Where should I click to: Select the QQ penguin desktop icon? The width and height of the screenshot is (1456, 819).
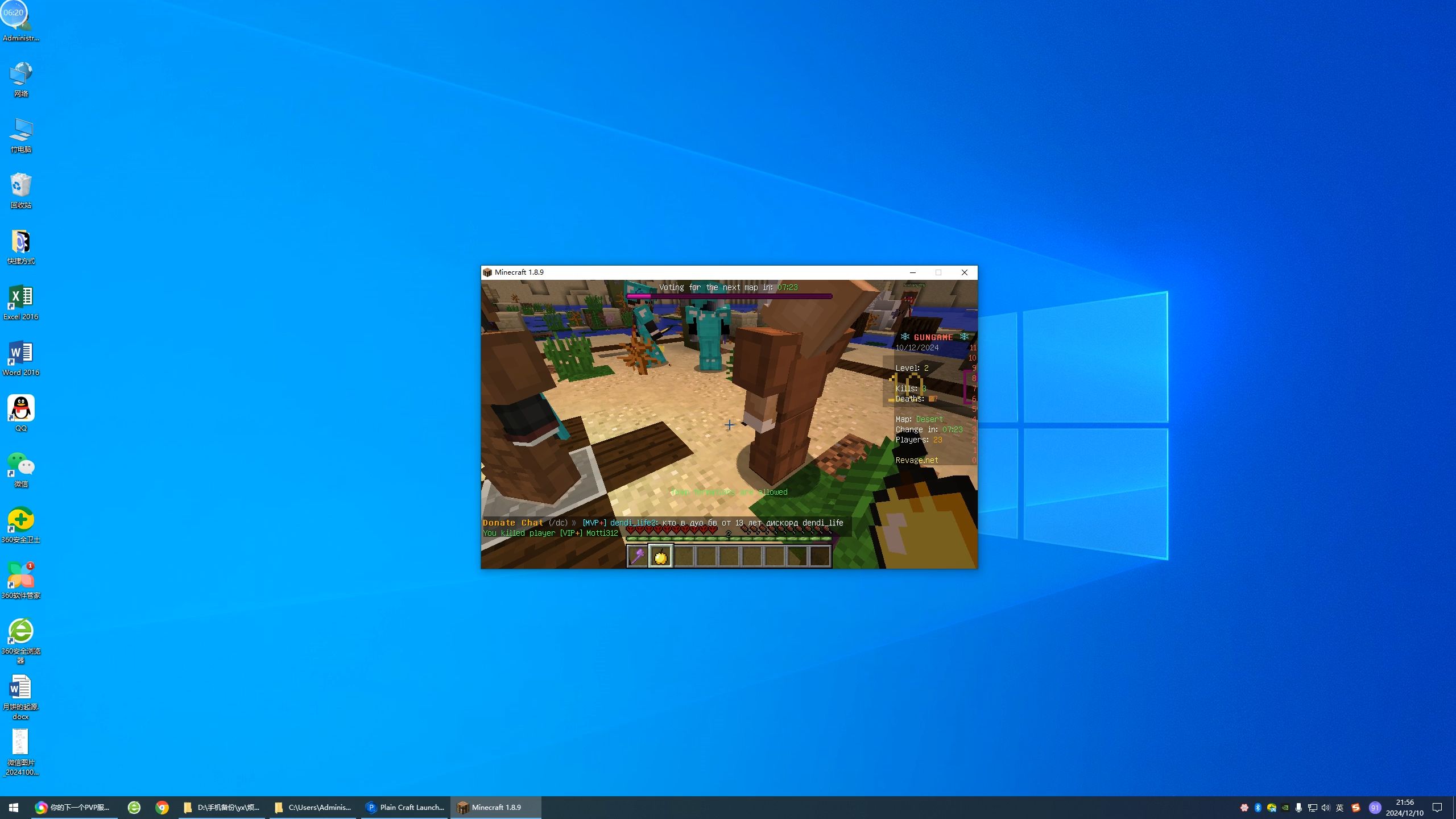21,413
